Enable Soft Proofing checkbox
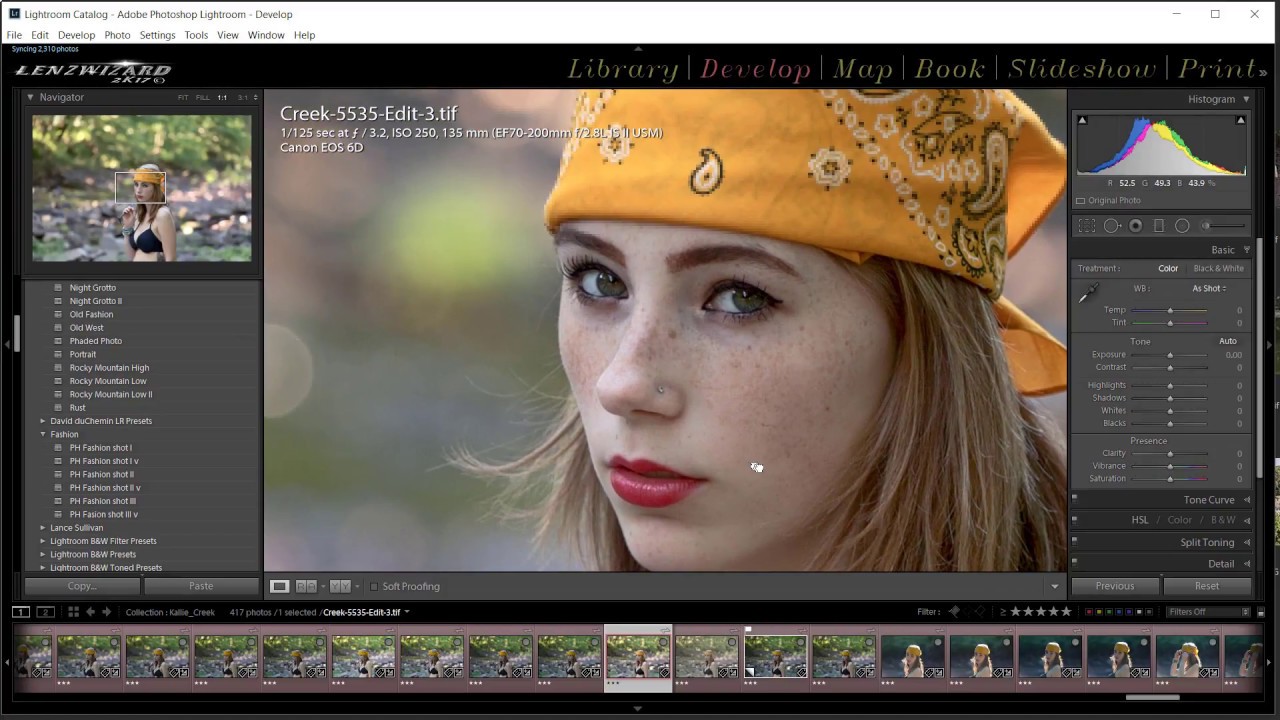1280x720 pixels. (374, 586)
